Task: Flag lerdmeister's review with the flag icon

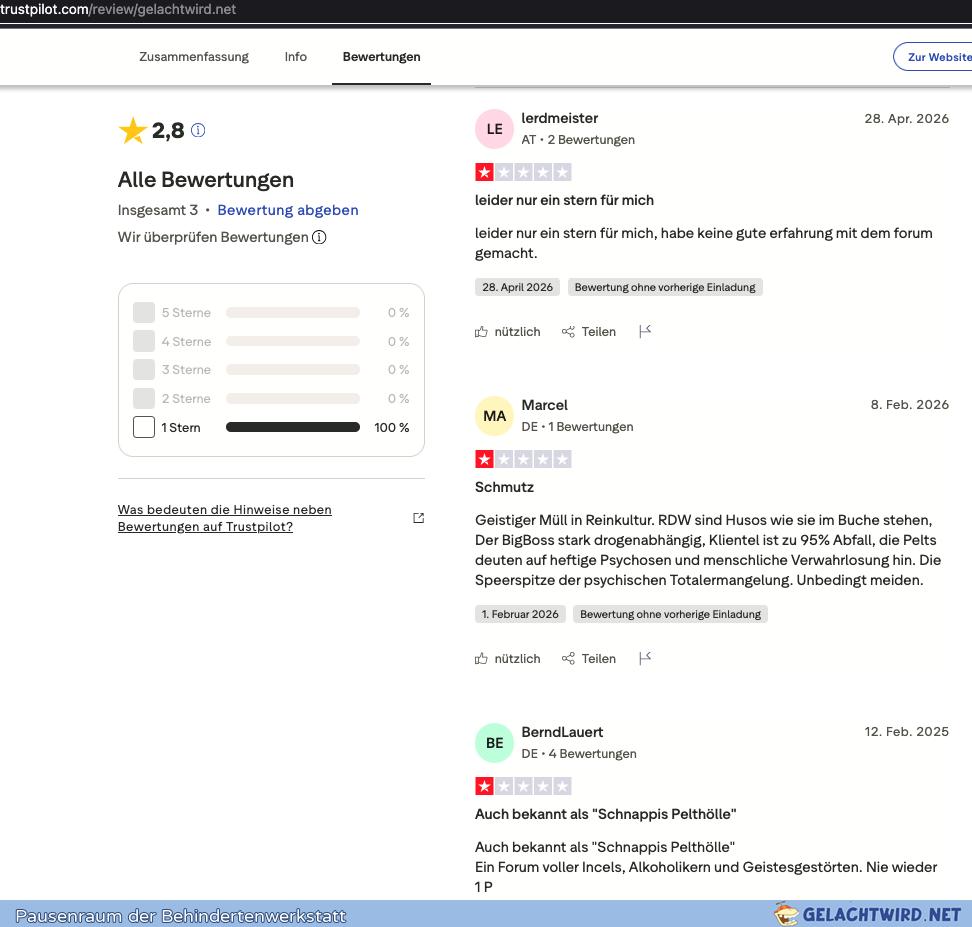Action: tap(645, 331)
